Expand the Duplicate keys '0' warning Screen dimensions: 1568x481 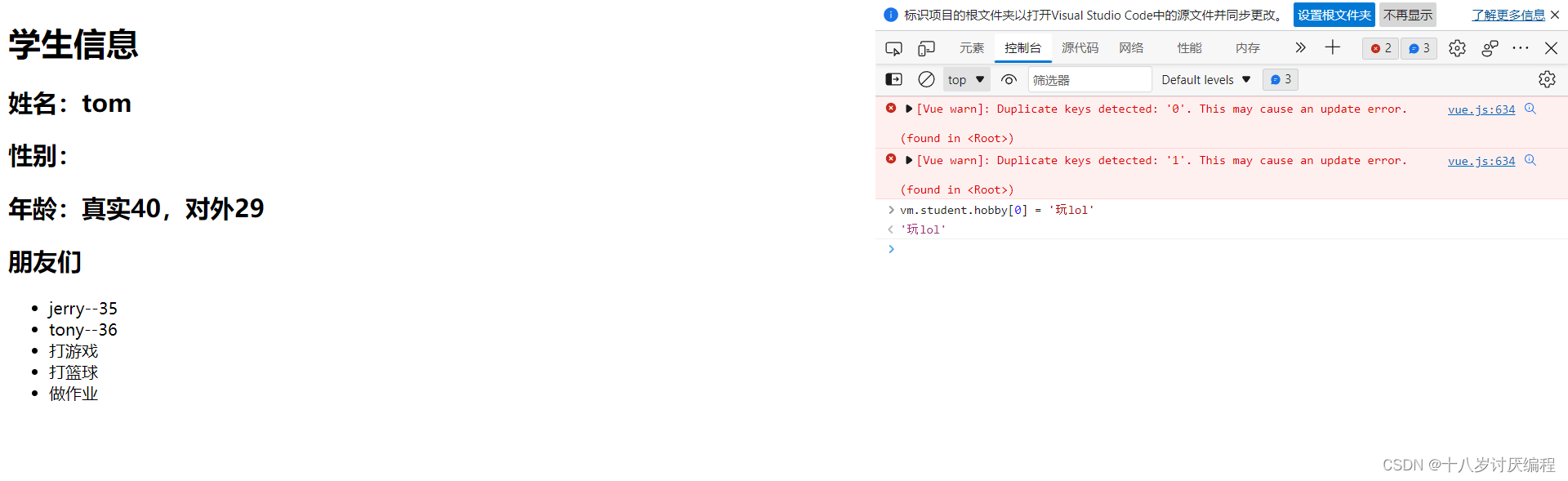[x=909, y=109]
